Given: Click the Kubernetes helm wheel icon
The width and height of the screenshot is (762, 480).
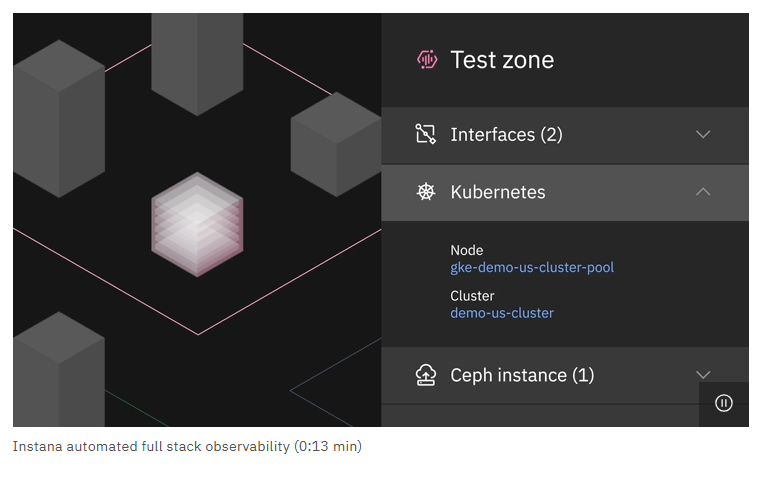Looking at the screenshot, I should (x=426, y=192).
